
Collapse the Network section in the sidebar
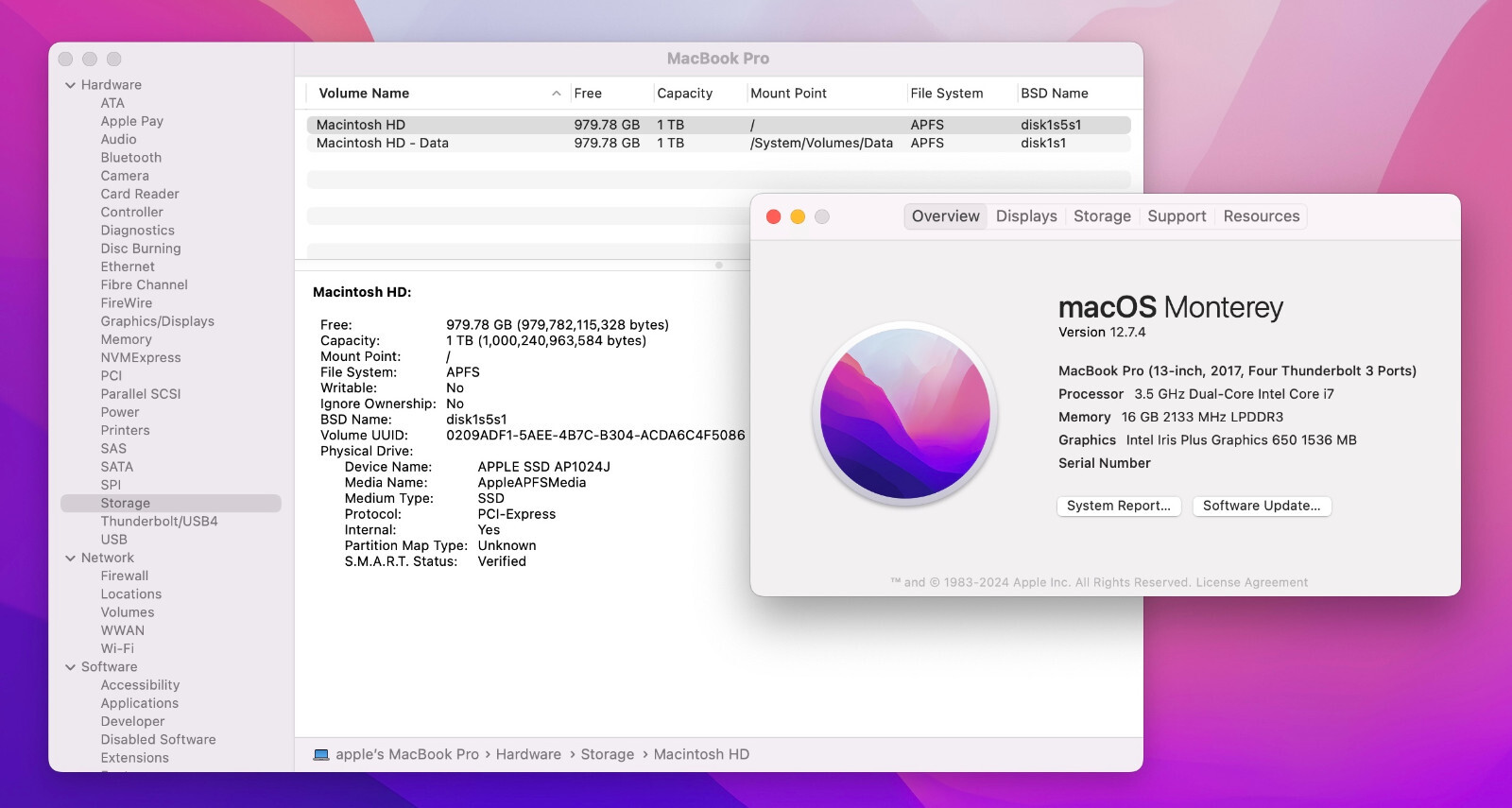point(70,559)
